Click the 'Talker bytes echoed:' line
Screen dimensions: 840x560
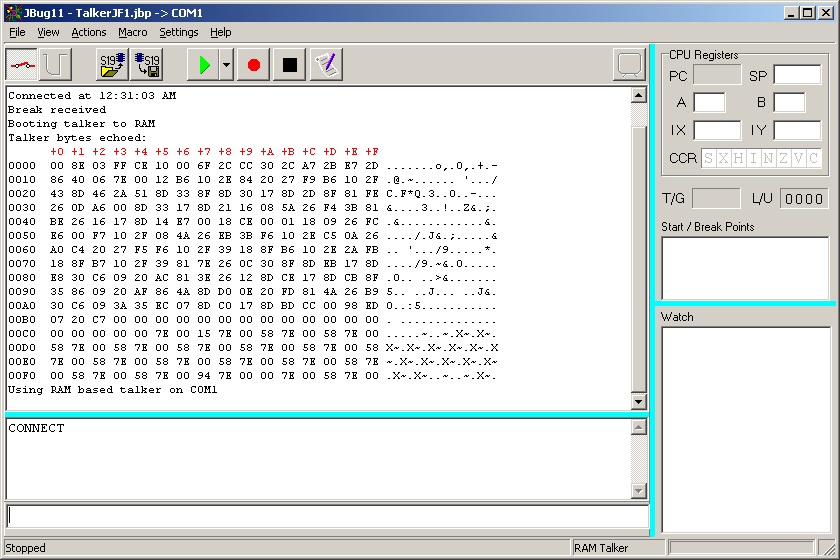point(77,137)
